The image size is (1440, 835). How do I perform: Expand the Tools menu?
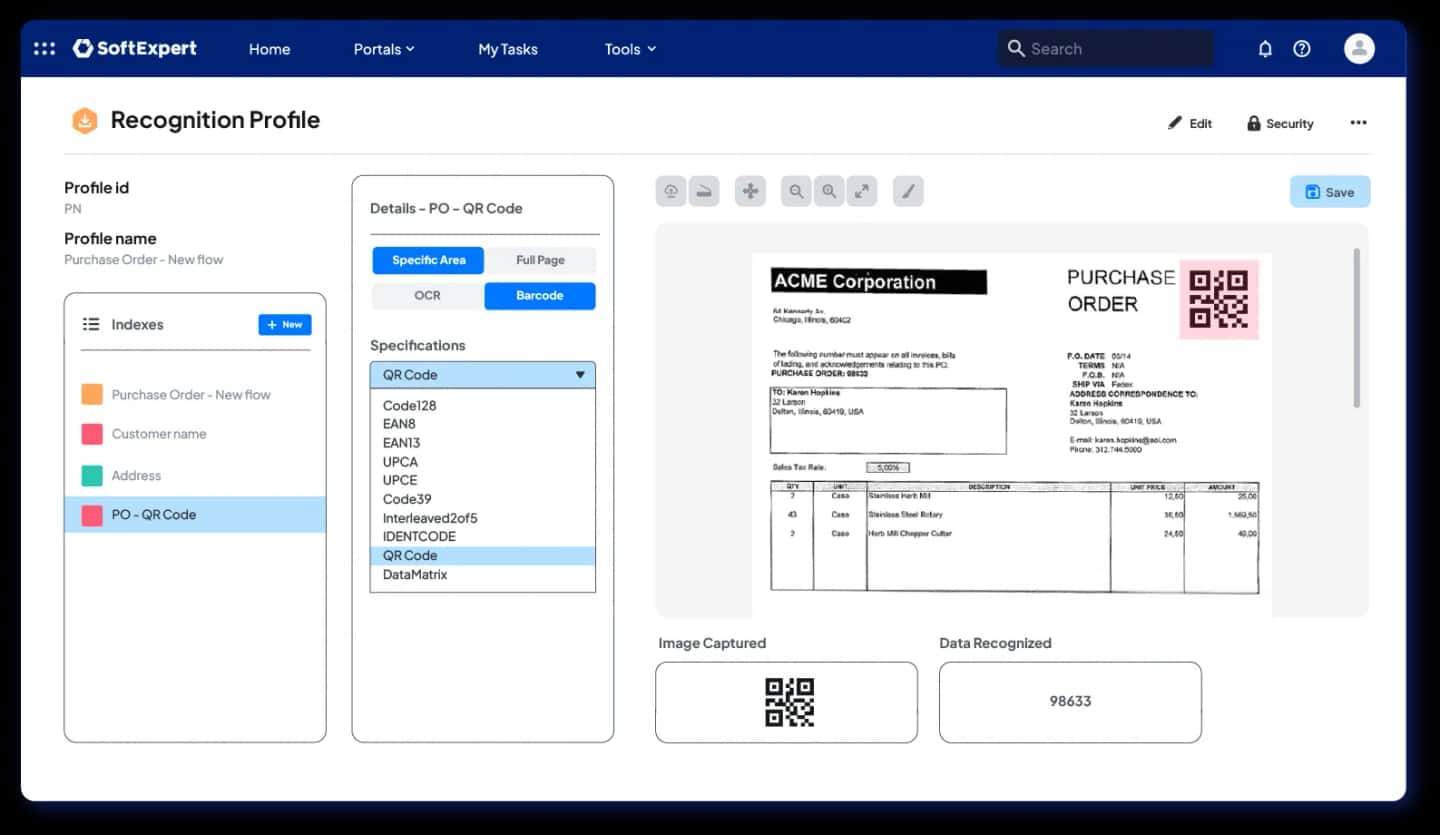click(x=630, y=49)
